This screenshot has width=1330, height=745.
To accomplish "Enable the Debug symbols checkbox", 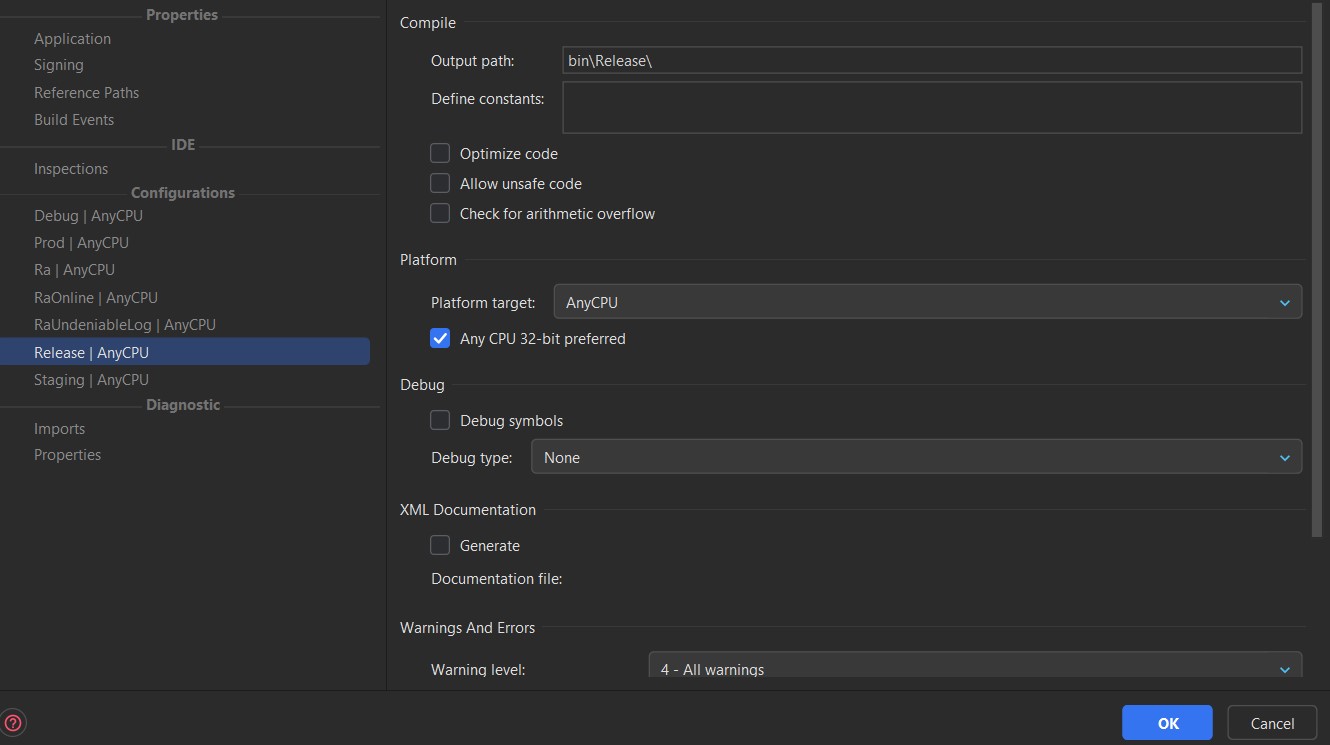I will (x=440, y=420).
